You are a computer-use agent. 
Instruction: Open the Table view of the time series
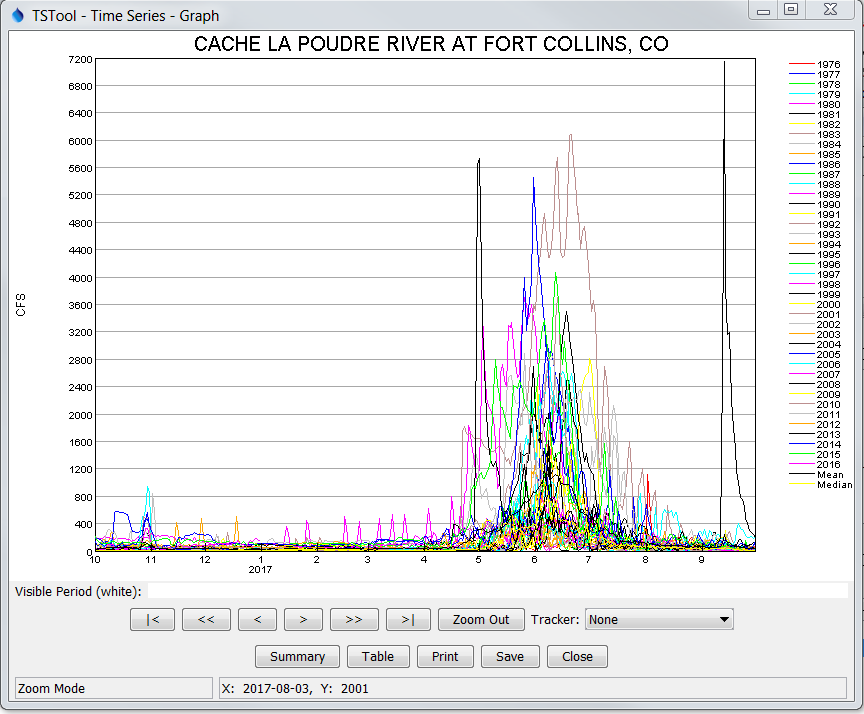[378, 656]
